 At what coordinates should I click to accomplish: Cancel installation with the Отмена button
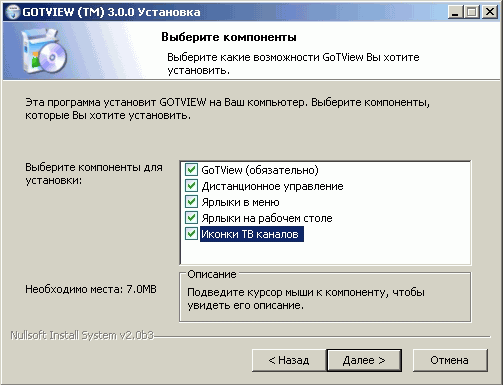450,360
